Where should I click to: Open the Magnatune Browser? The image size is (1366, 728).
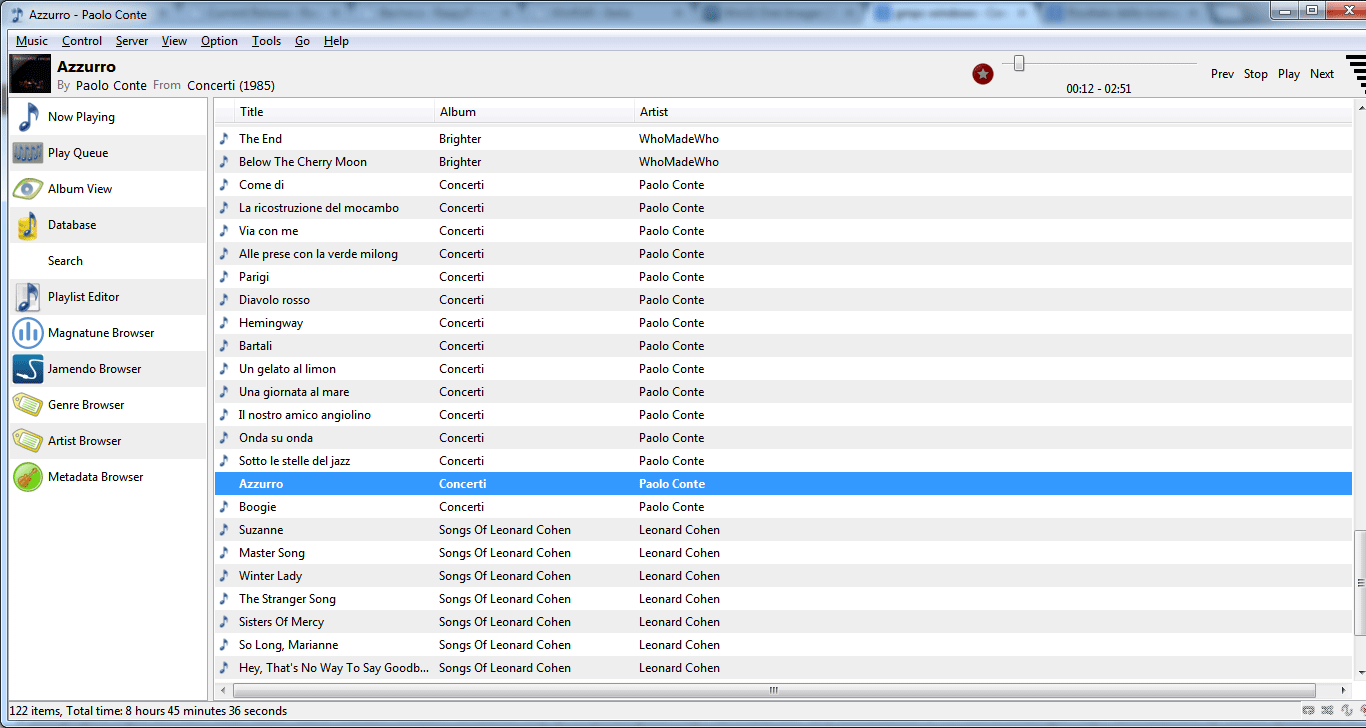pos(108,333)
